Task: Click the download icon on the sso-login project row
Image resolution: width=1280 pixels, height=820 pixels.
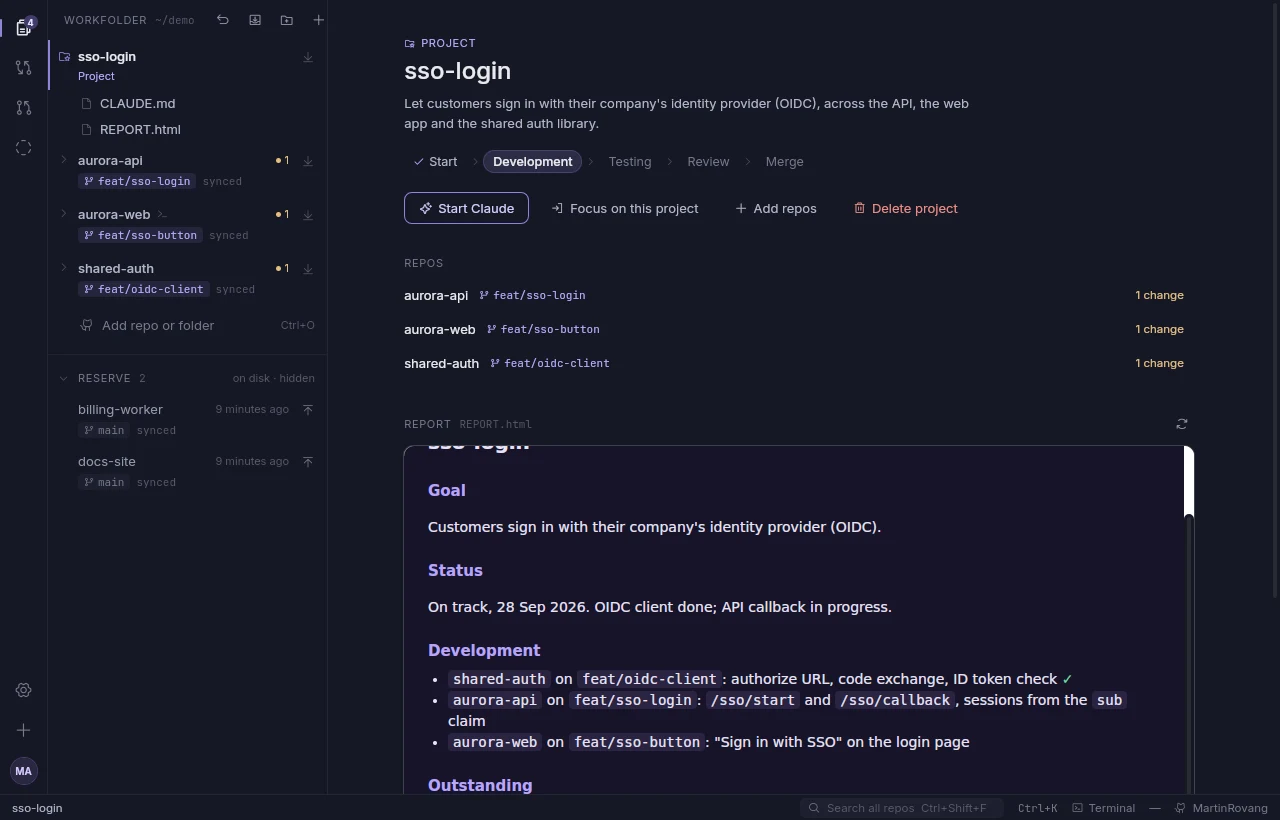Action: coord(308,57)
